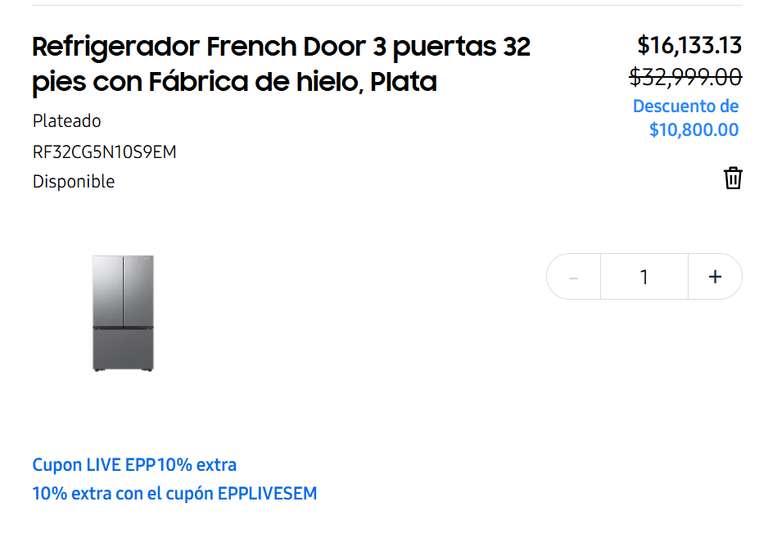Select the 'Descuento de' text above the amount
Image resolution: width=768 pixels, height=547 pixels.
click(x=686, y=106)
